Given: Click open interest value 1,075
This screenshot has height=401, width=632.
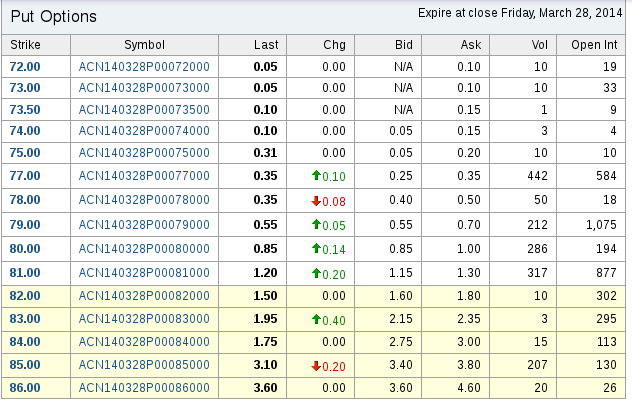Looking at the screenshot, I should (601, 224).
